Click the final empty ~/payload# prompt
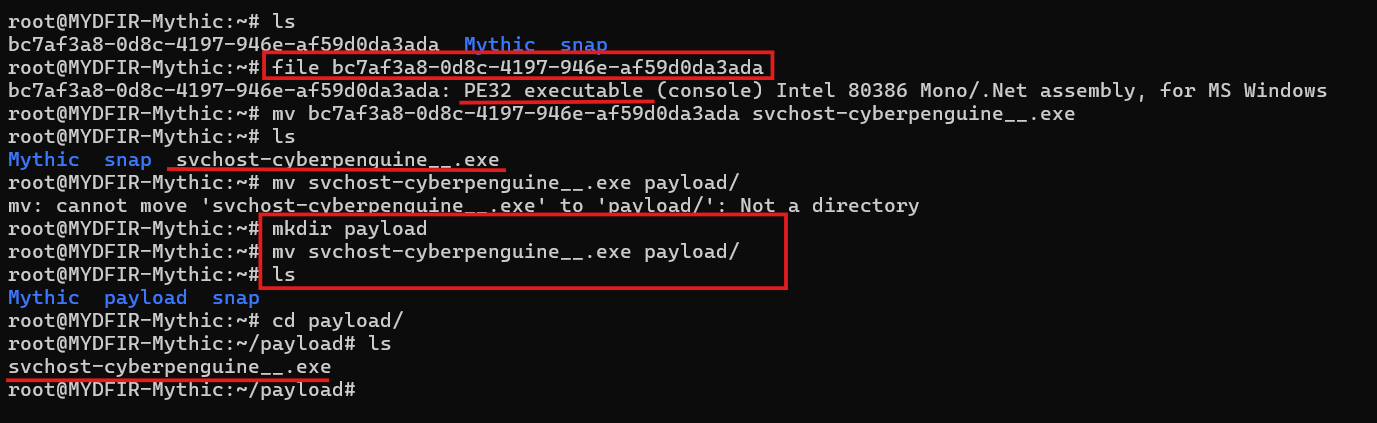The height and width of the screenshot is (423, 1377). [181, 390]
